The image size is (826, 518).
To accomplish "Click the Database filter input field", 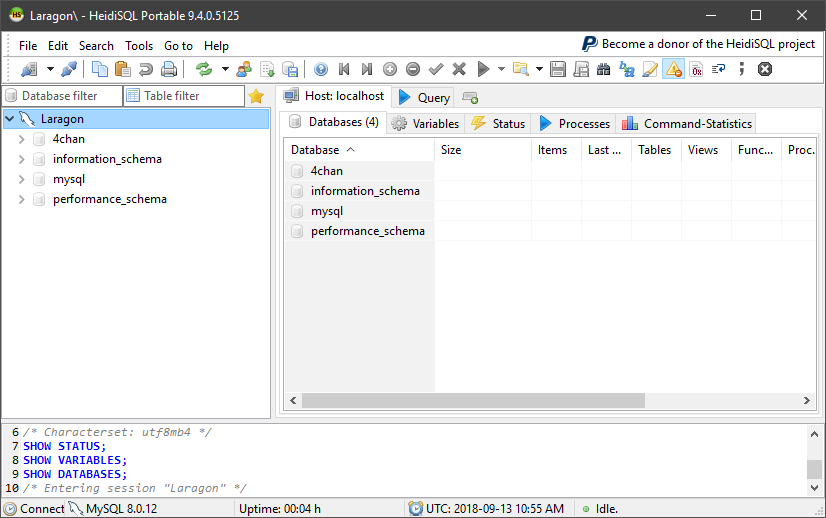I will tap(63, 96).
